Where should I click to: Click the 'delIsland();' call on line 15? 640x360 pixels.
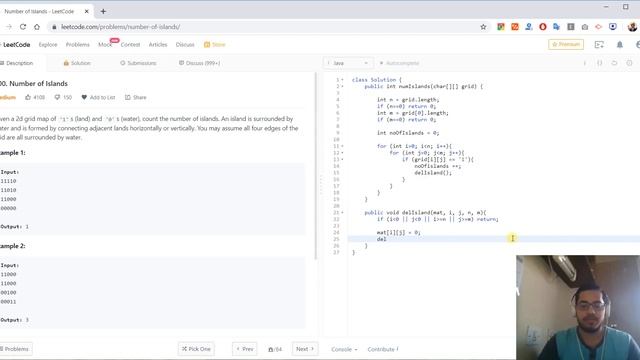[433, 173]
